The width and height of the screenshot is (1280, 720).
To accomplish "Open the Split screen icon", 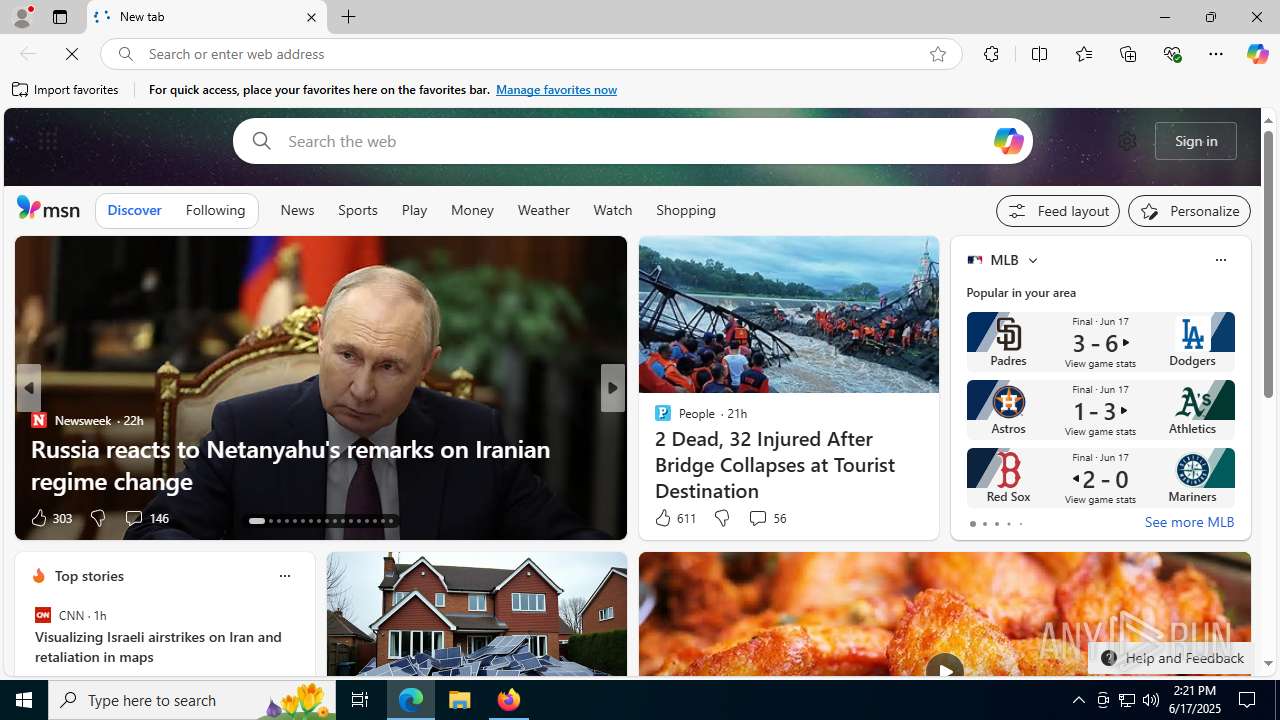I will [1039, 54].
